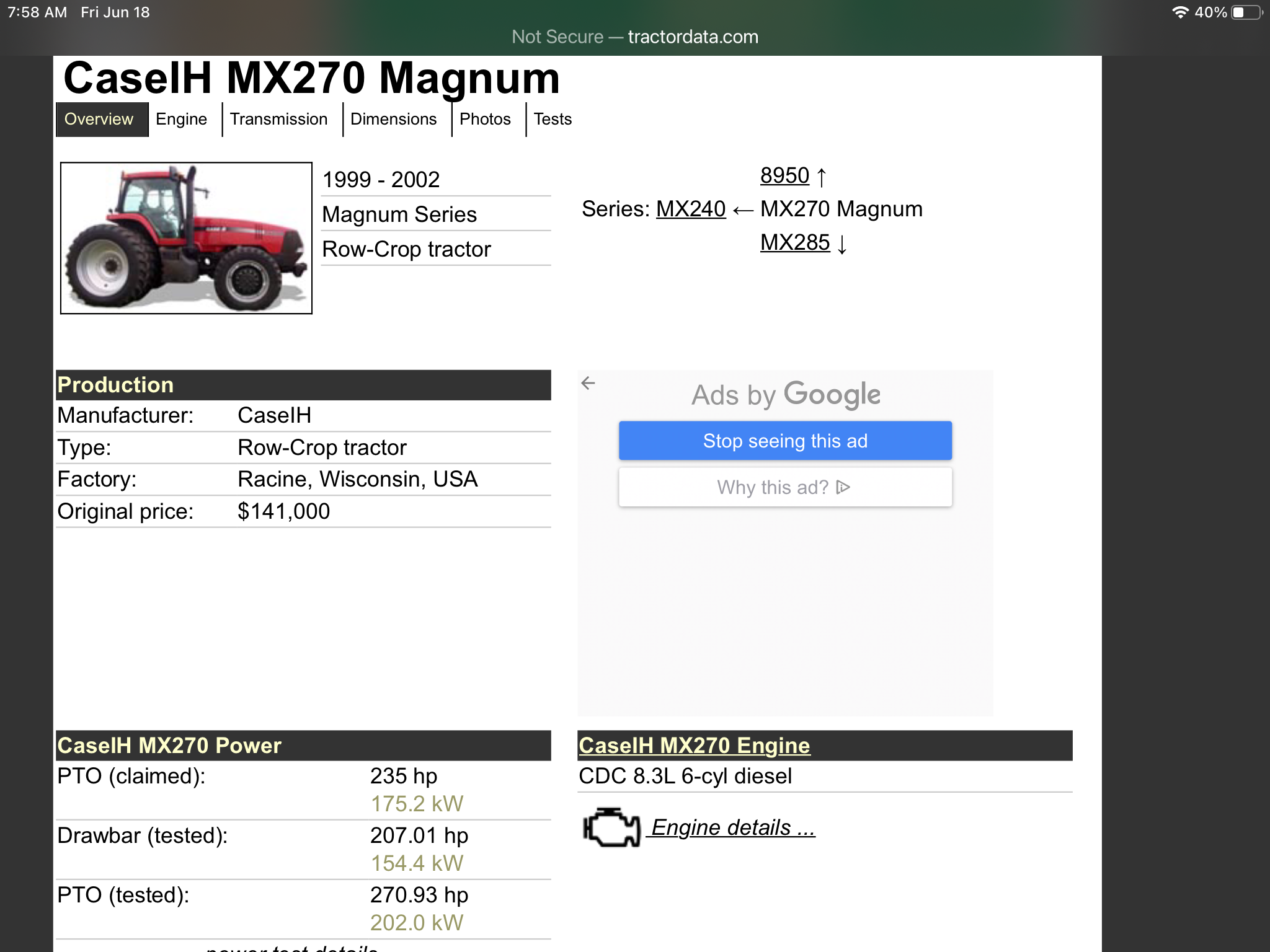Select the 175.2 kW value
Viewport: 1270px width, 952px height.
417,804
